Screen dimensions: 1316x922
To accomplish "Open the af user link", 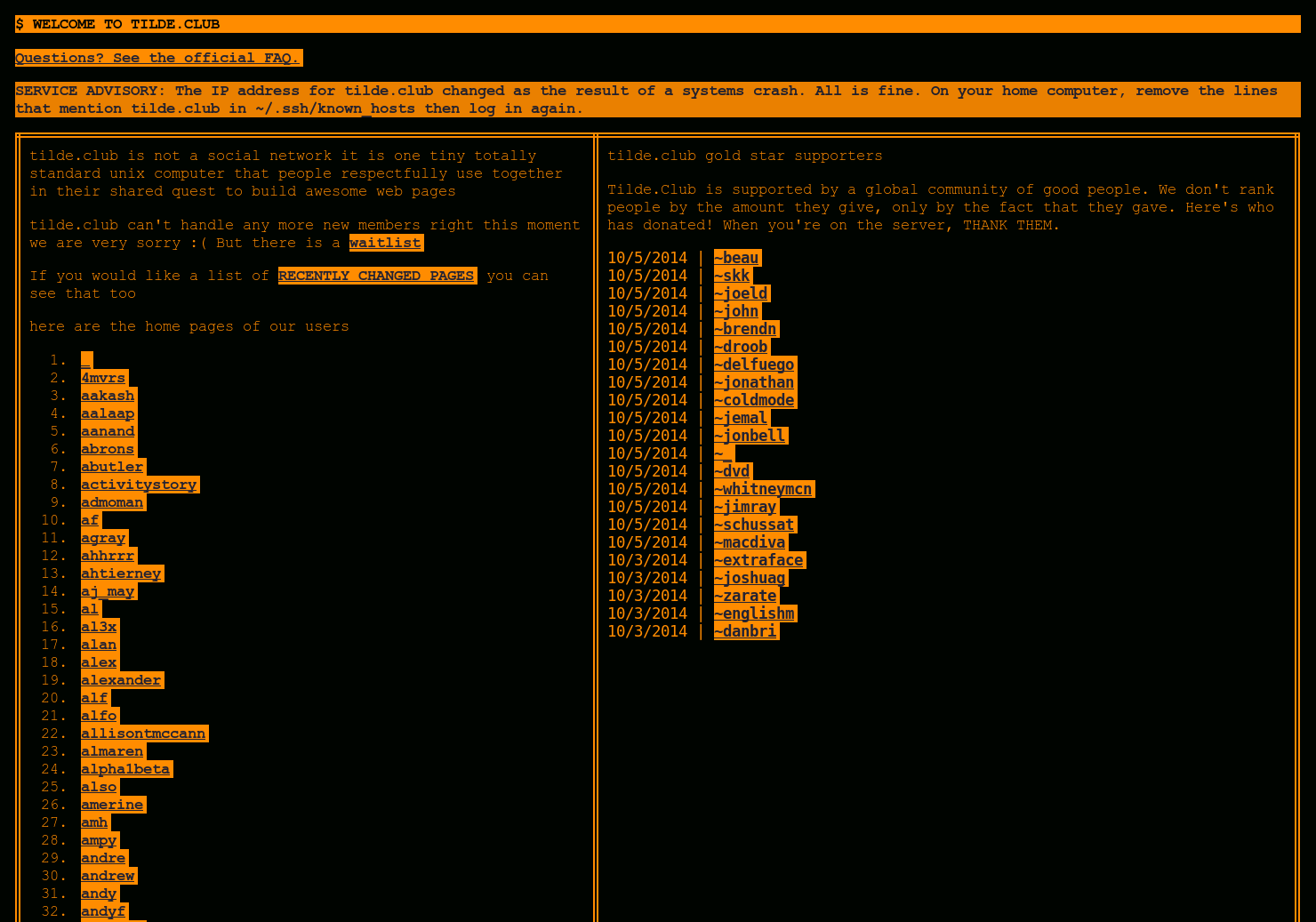I will tap(90, 520).
